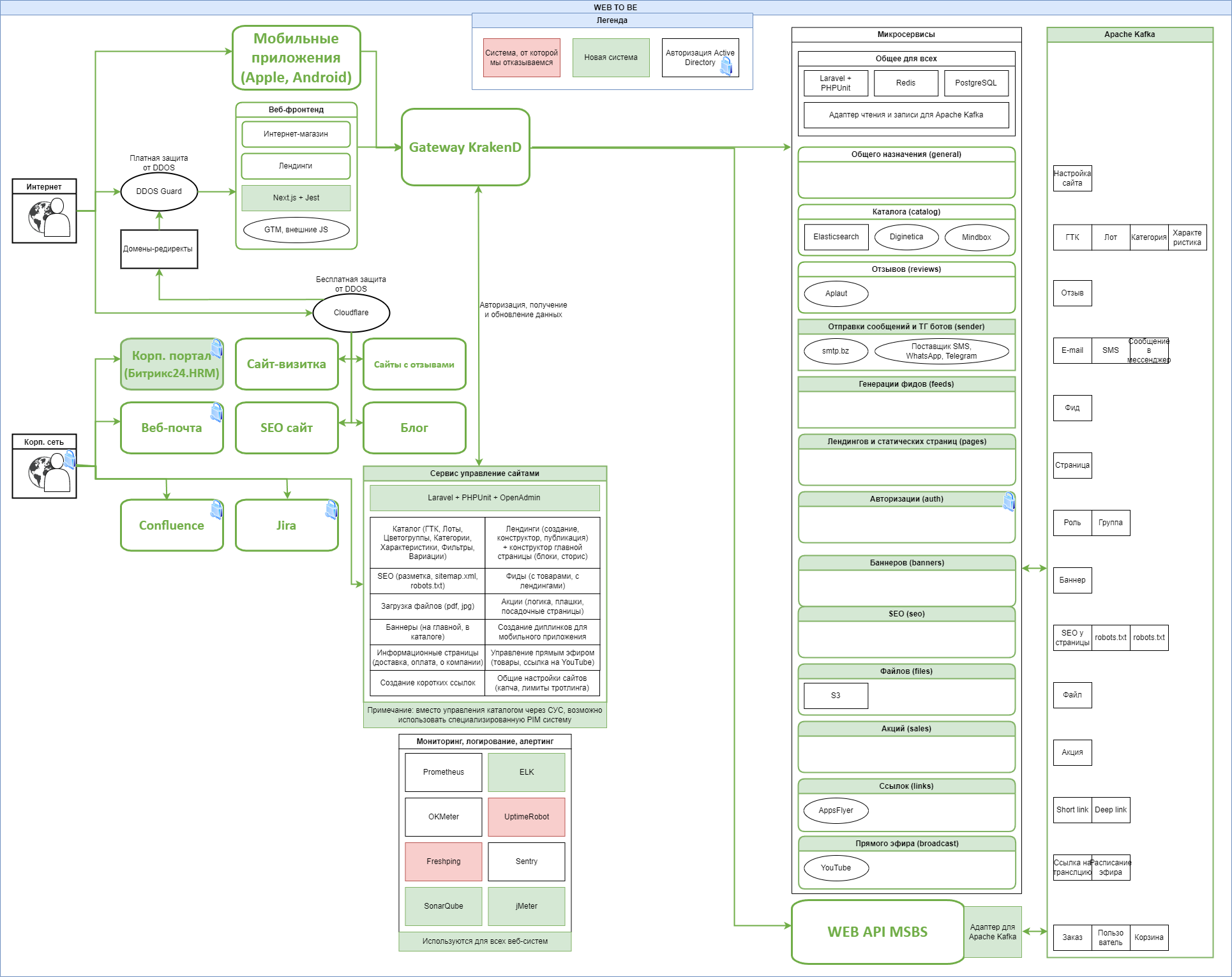Select the Gateway KrakenD block

point(465,147)
